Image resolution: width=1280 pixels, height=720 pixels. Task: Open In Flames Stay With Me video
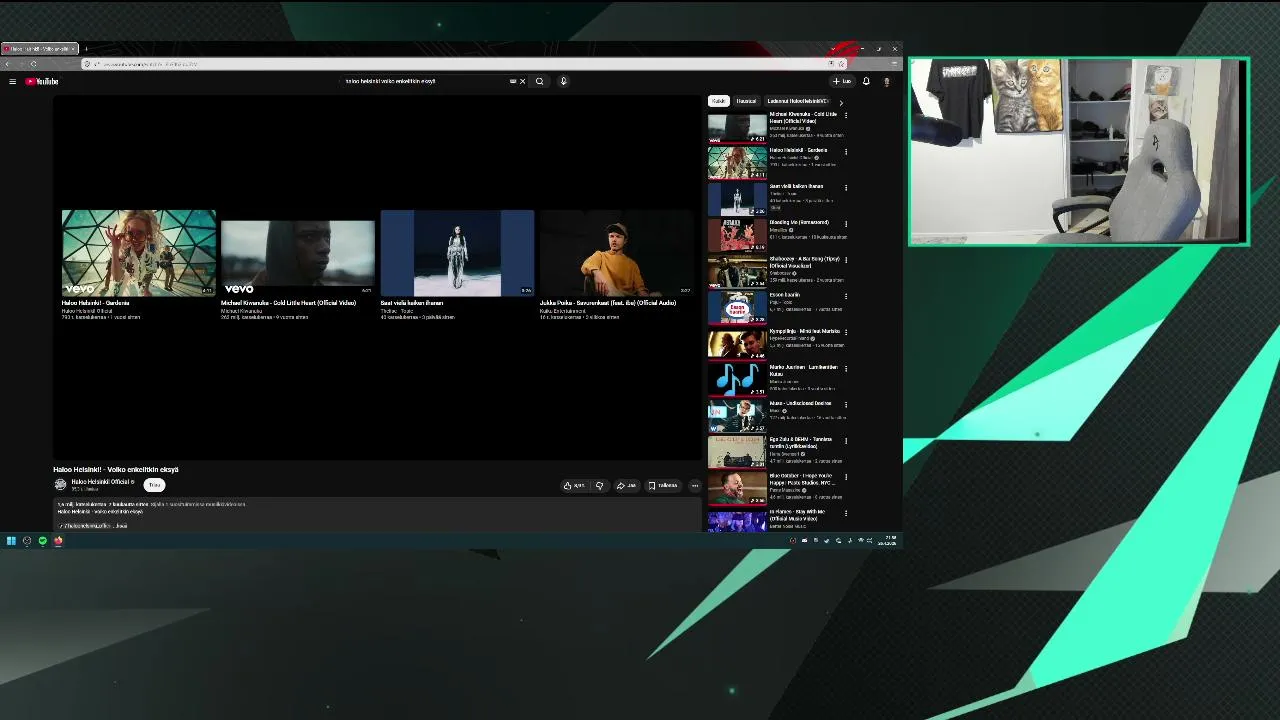pyautogui.click(x=737, y=521)
